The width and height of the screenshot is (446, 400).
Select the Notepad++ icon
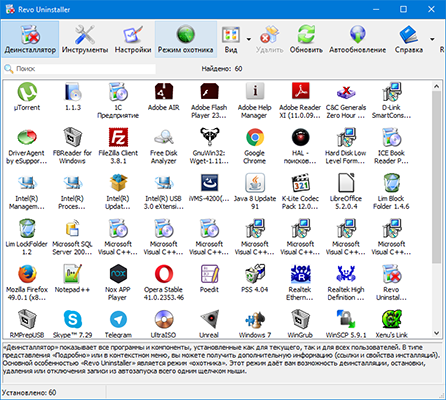[72, 274]
